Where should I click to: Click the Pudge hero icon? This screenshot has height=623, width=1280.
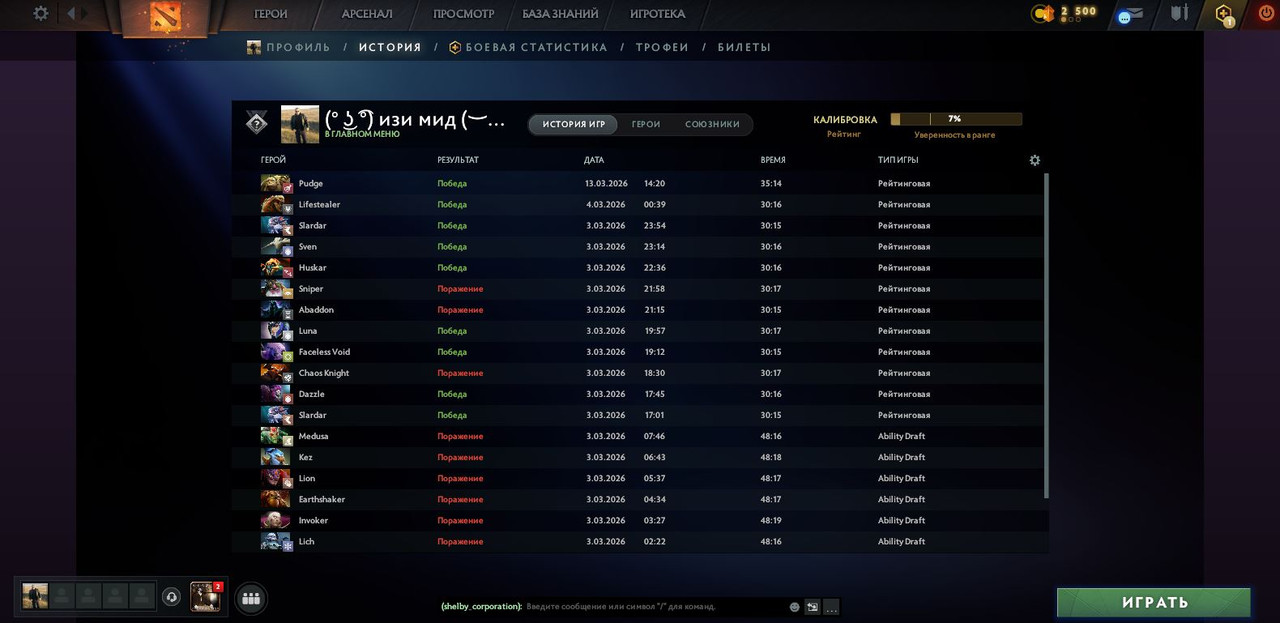click(276, 183)
